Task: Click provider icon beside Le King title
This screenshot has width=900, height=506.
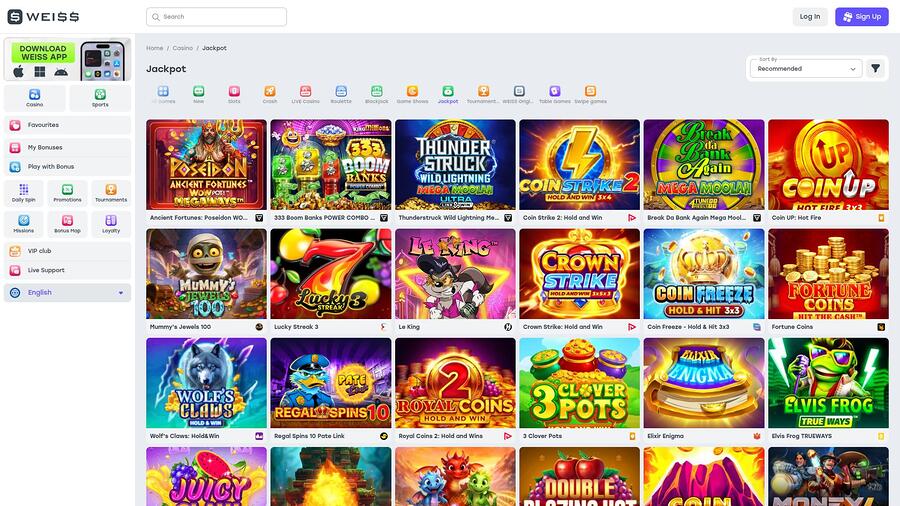Action: click(508, 327)
